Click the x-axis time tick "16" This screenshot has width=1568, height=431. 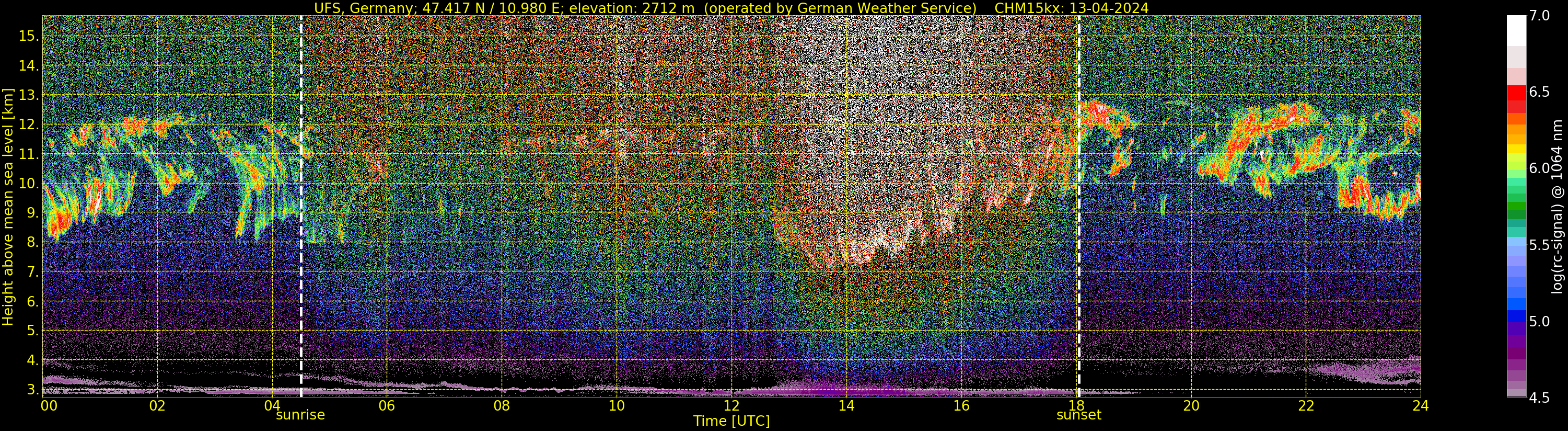coord(961,405)
